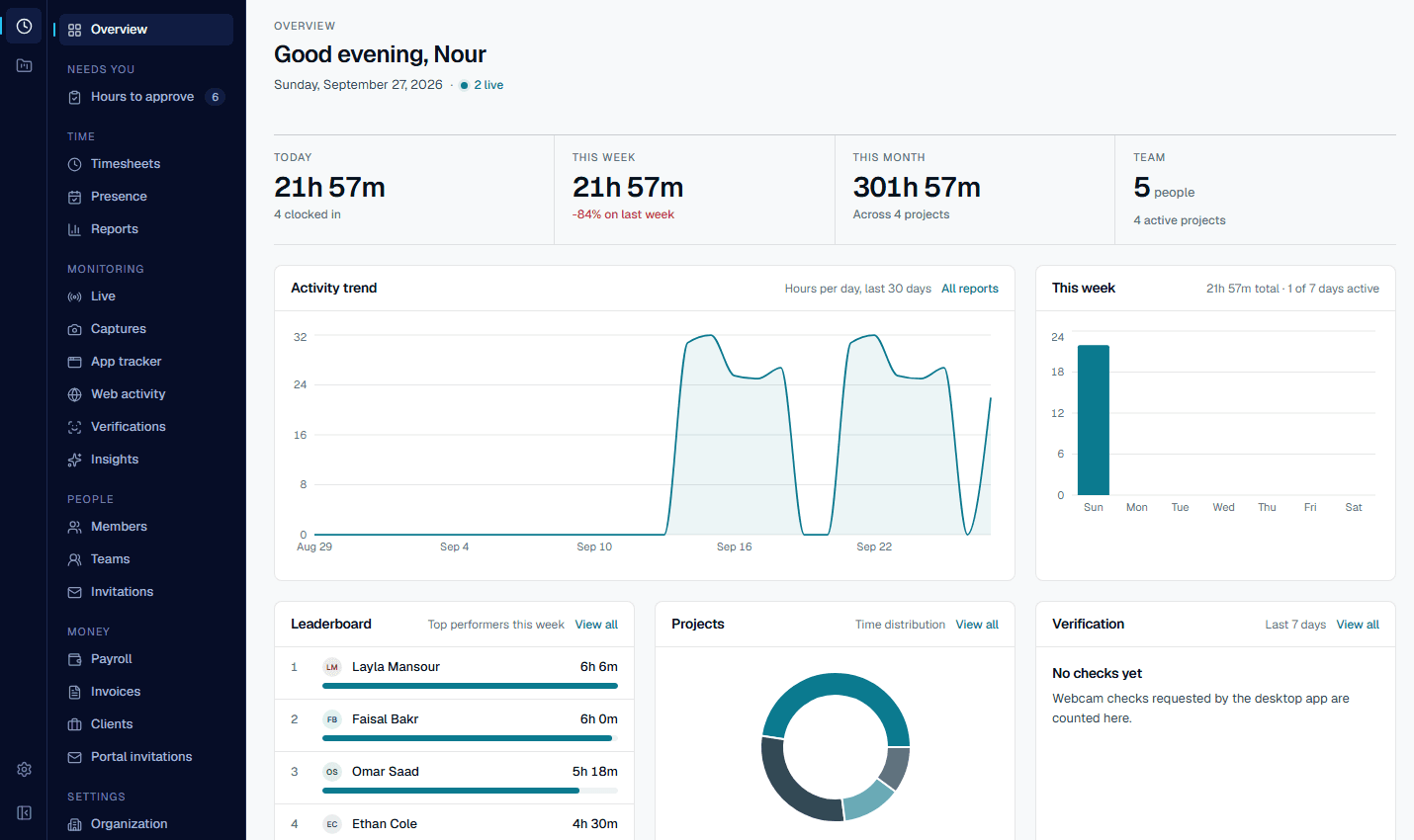
Task: Open All reports link
Action: [970, 289]
